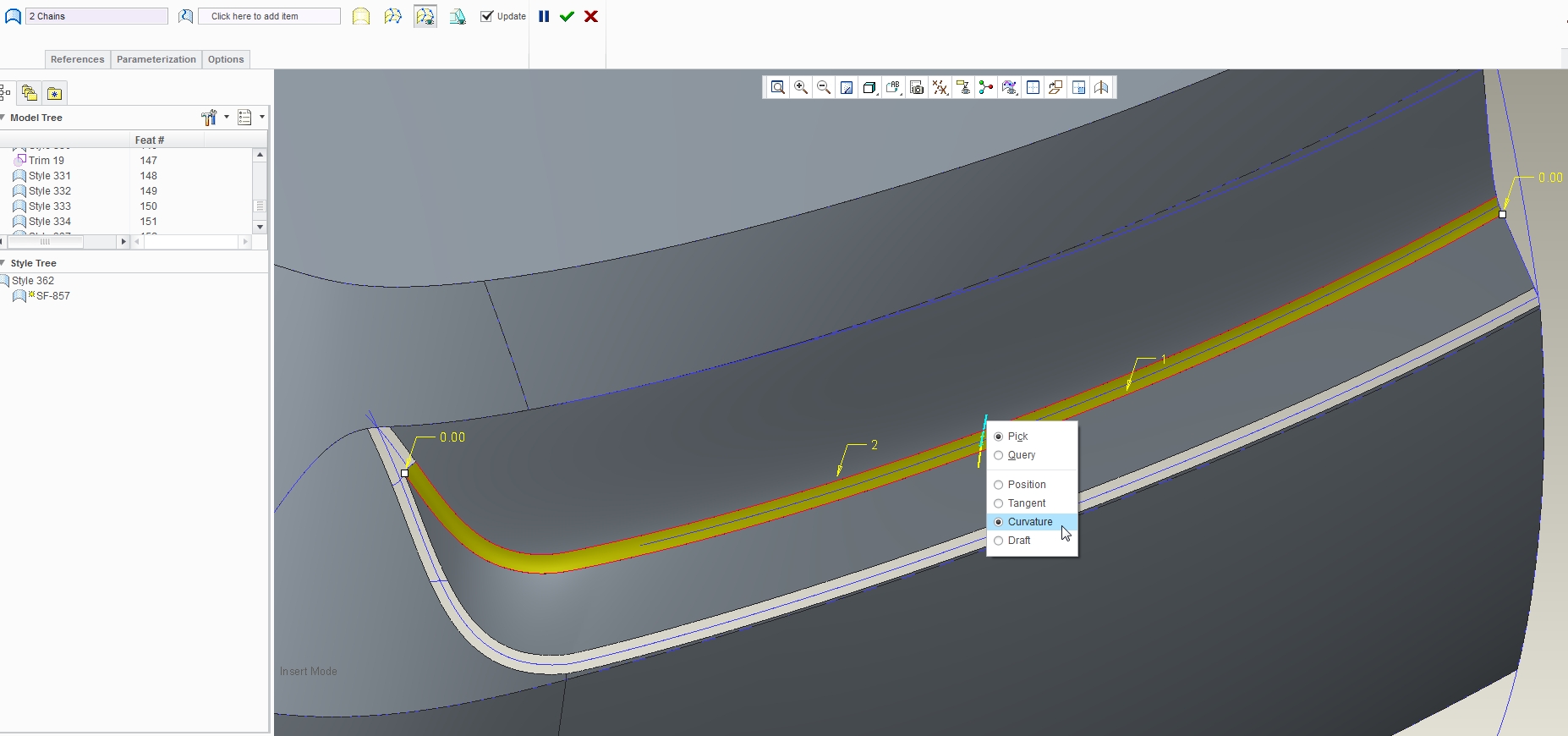Click the mirror view icon at toolbar end
The height and width of the screenshot is (736, 1568).
[1101, 87]
